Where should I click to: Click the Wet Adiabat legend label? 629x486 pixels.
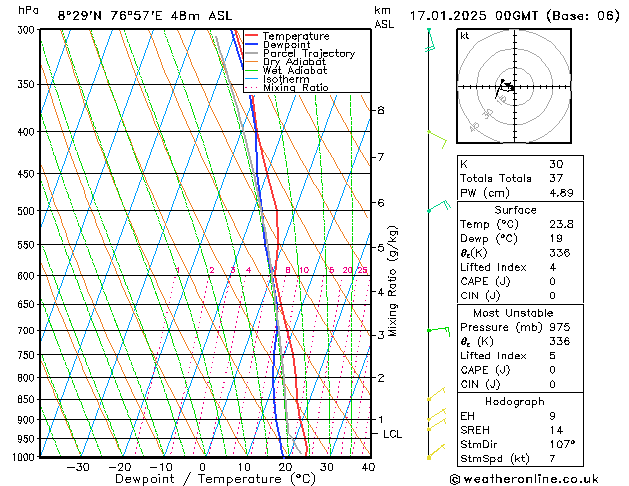coord(295,71)
